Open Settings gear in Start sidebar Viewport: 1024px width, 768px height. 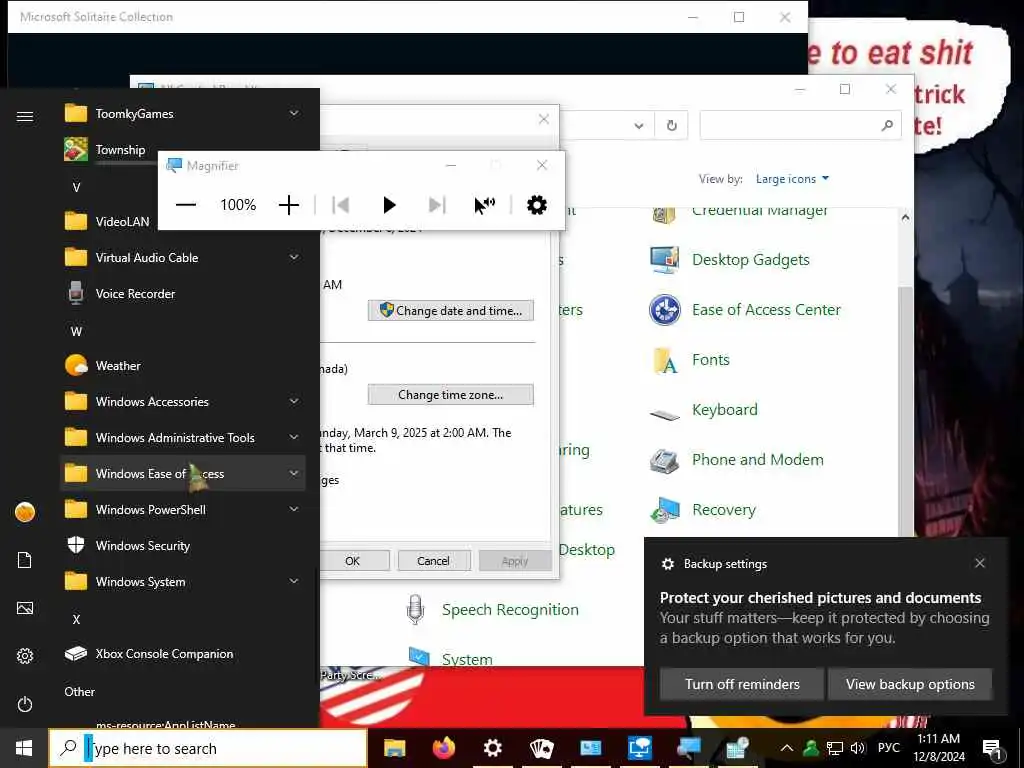click(x=25, y=656)
